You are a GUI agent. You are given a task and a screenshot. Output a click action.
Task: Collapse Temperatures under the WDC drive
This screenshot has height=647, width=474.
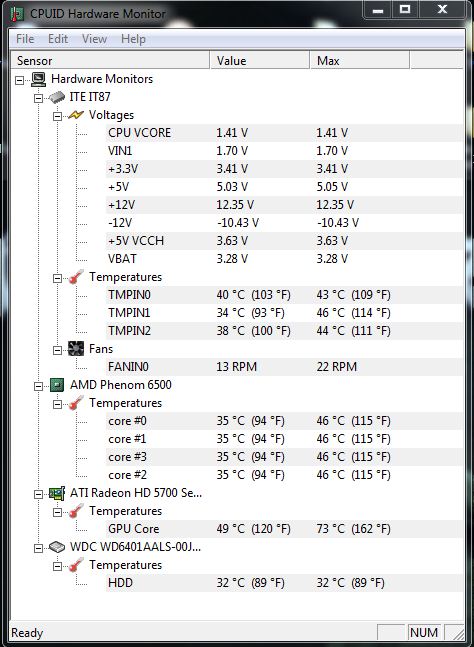(x=57, y=567)
